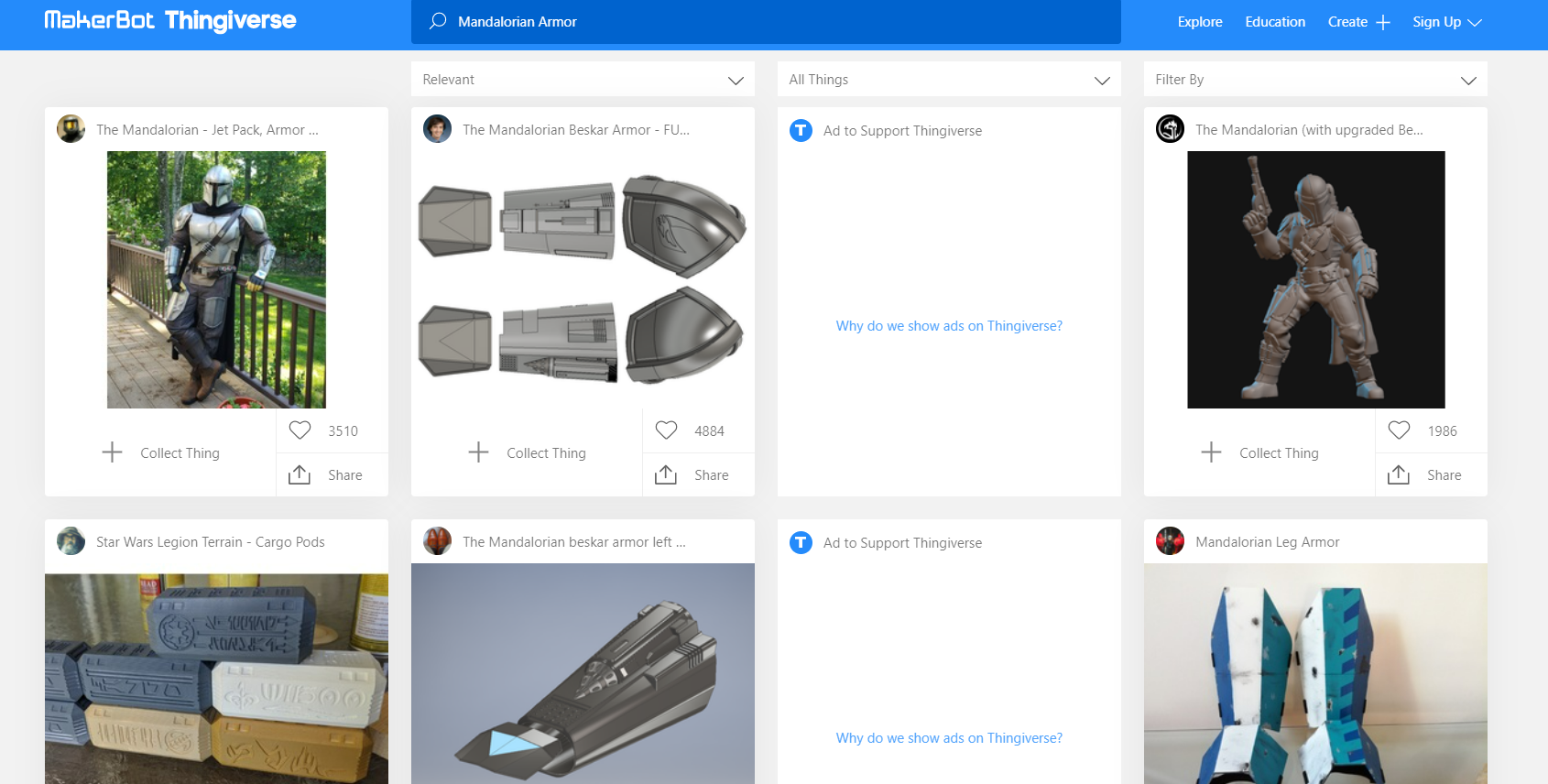Open The Mandalorian (with upgraded Be... title
The width and height of the screenshot is (1548, 784).
[x=1309, y=130]
